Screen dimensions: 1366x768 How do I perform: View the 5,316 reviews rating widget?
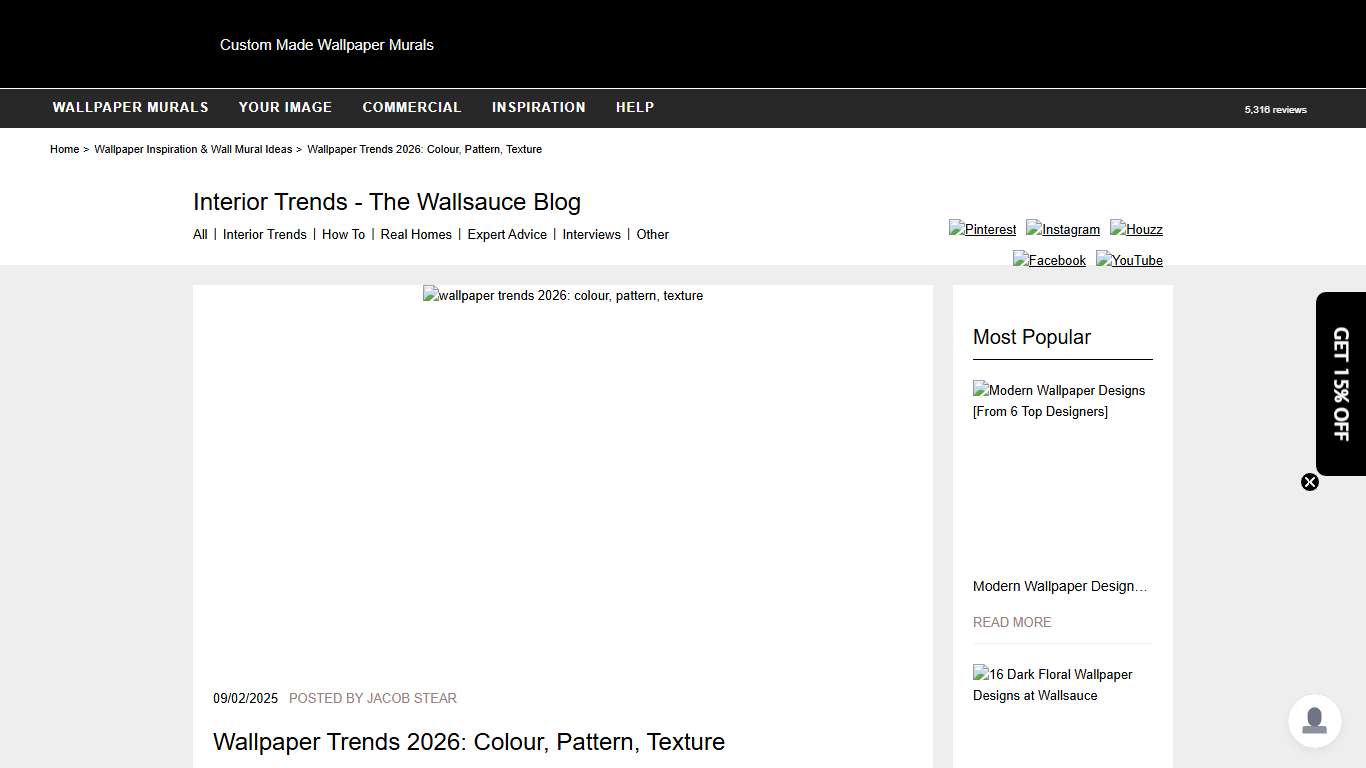click(x=1275, y=110)
